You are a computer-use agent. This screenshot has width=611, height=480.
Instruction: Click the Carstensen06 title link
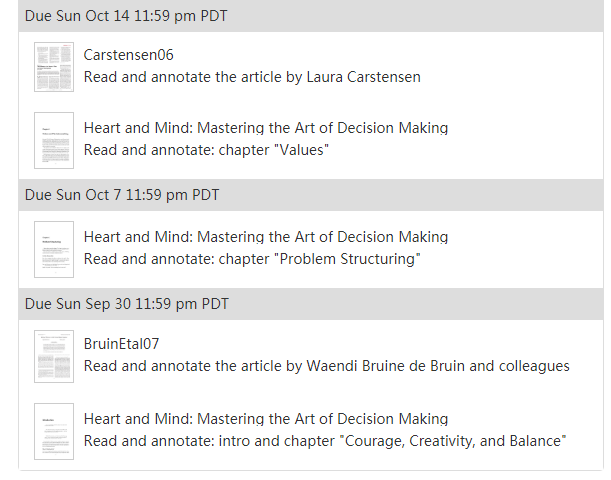129,55
